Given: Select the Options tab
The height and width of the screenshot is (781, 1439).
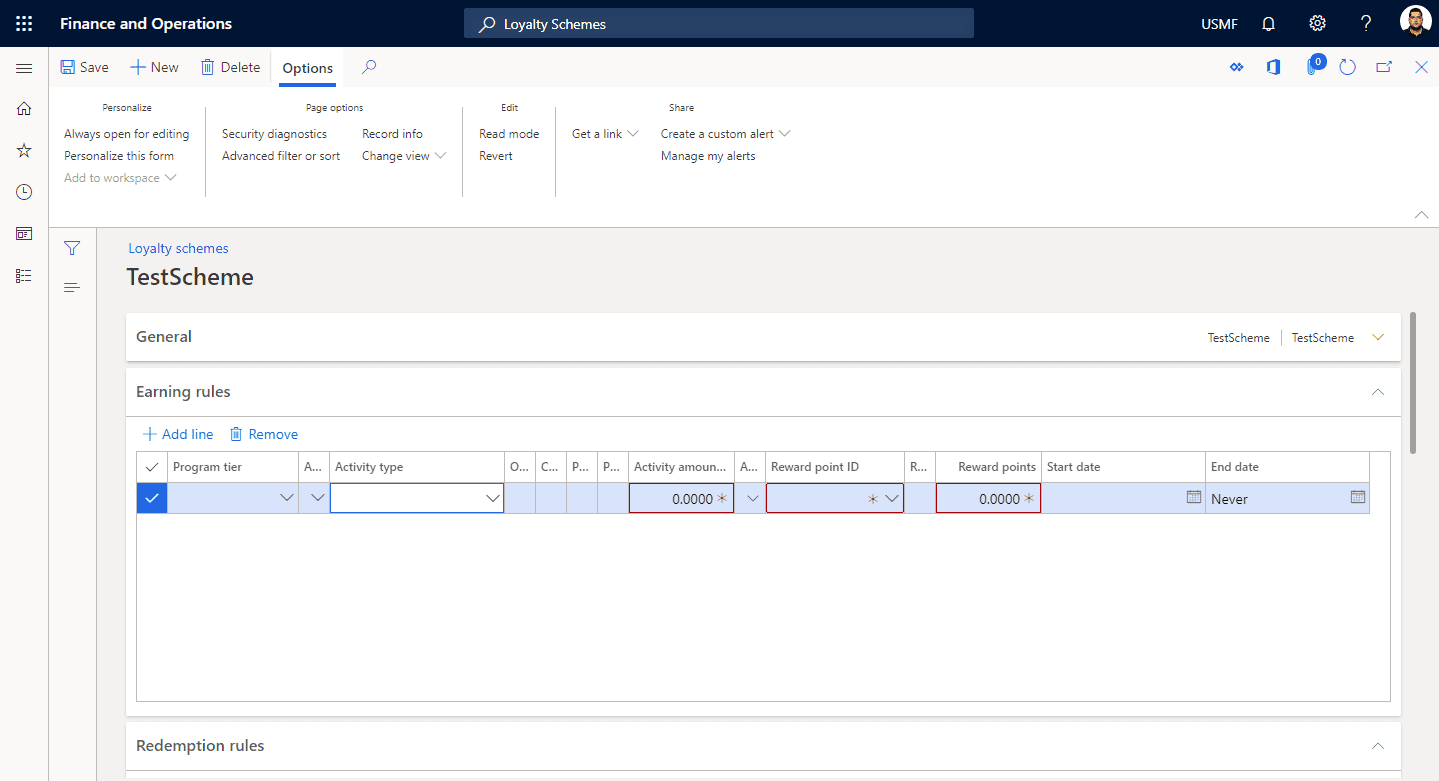Looking at the screenshot, I should coord(308,68).
